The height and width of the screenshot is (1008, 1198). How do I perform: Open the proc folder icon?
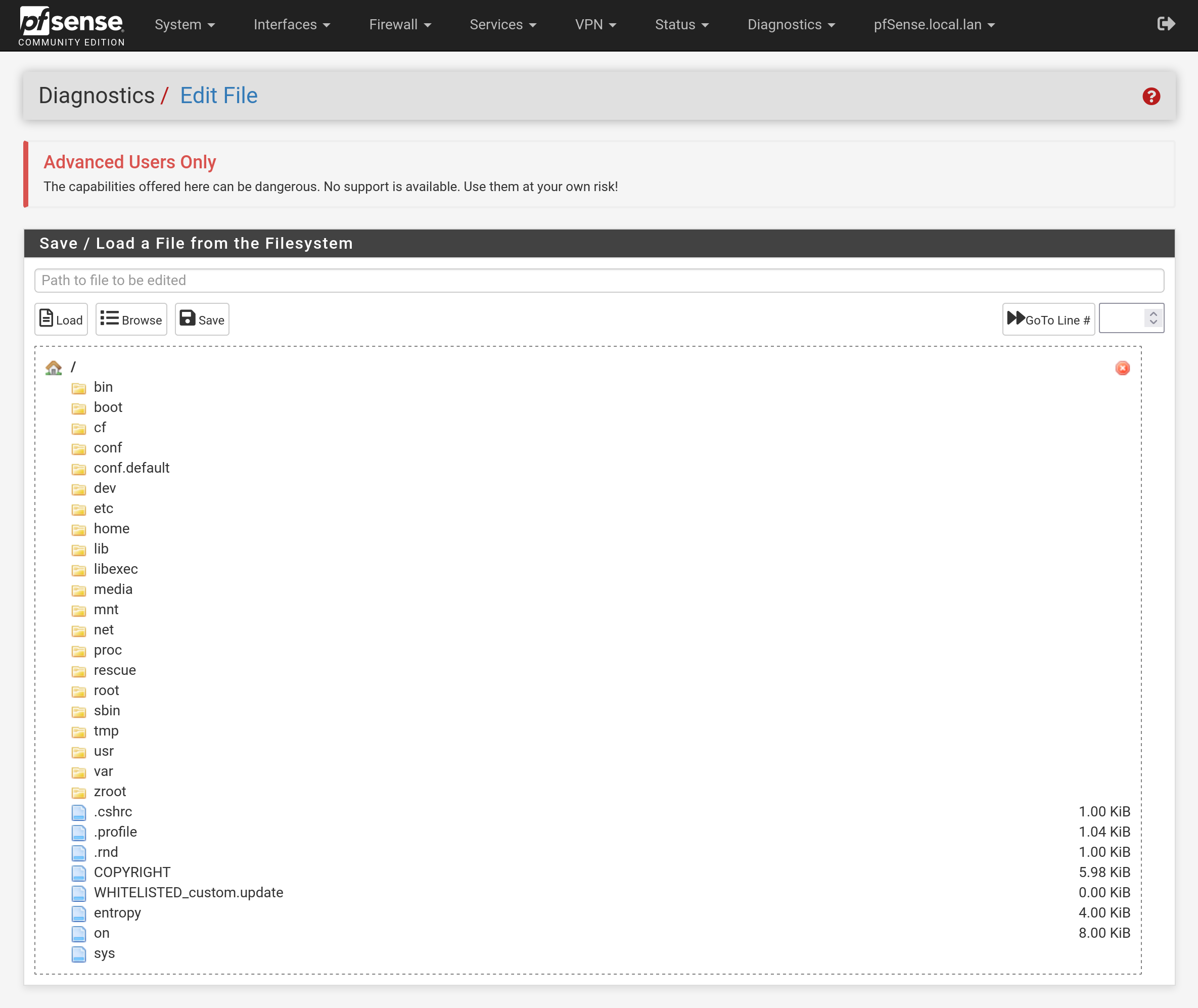79,652
